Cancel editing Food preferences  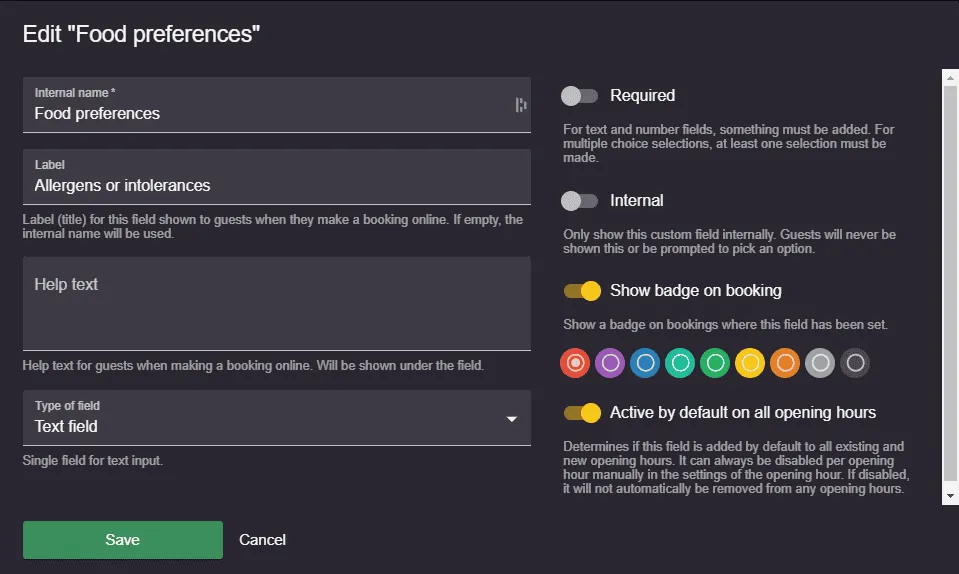(x=262, y=540)
